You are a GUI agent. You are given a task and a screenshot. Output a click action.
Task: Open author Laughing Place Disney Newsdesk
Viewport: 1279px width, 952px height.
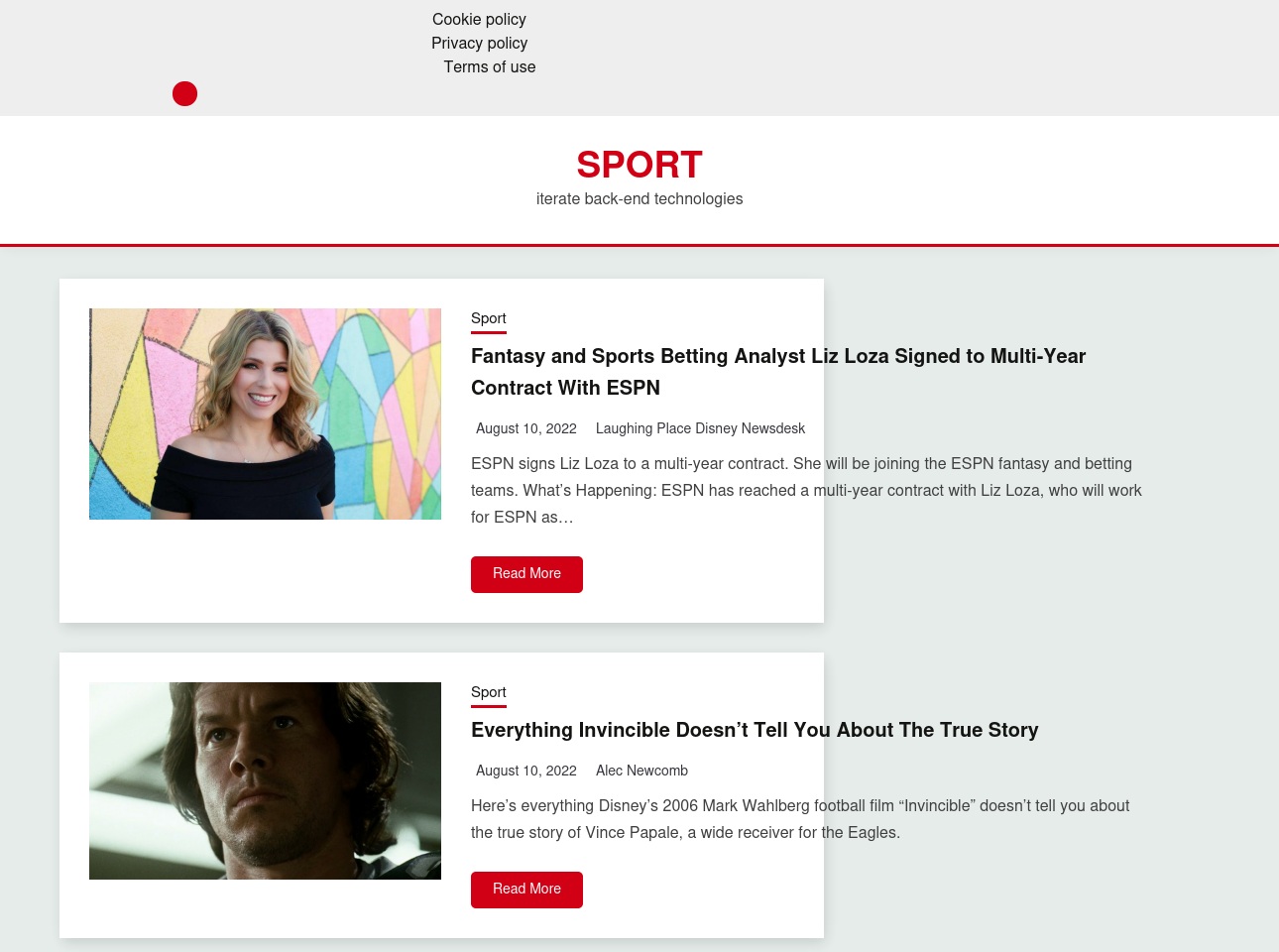coord(700,429)
